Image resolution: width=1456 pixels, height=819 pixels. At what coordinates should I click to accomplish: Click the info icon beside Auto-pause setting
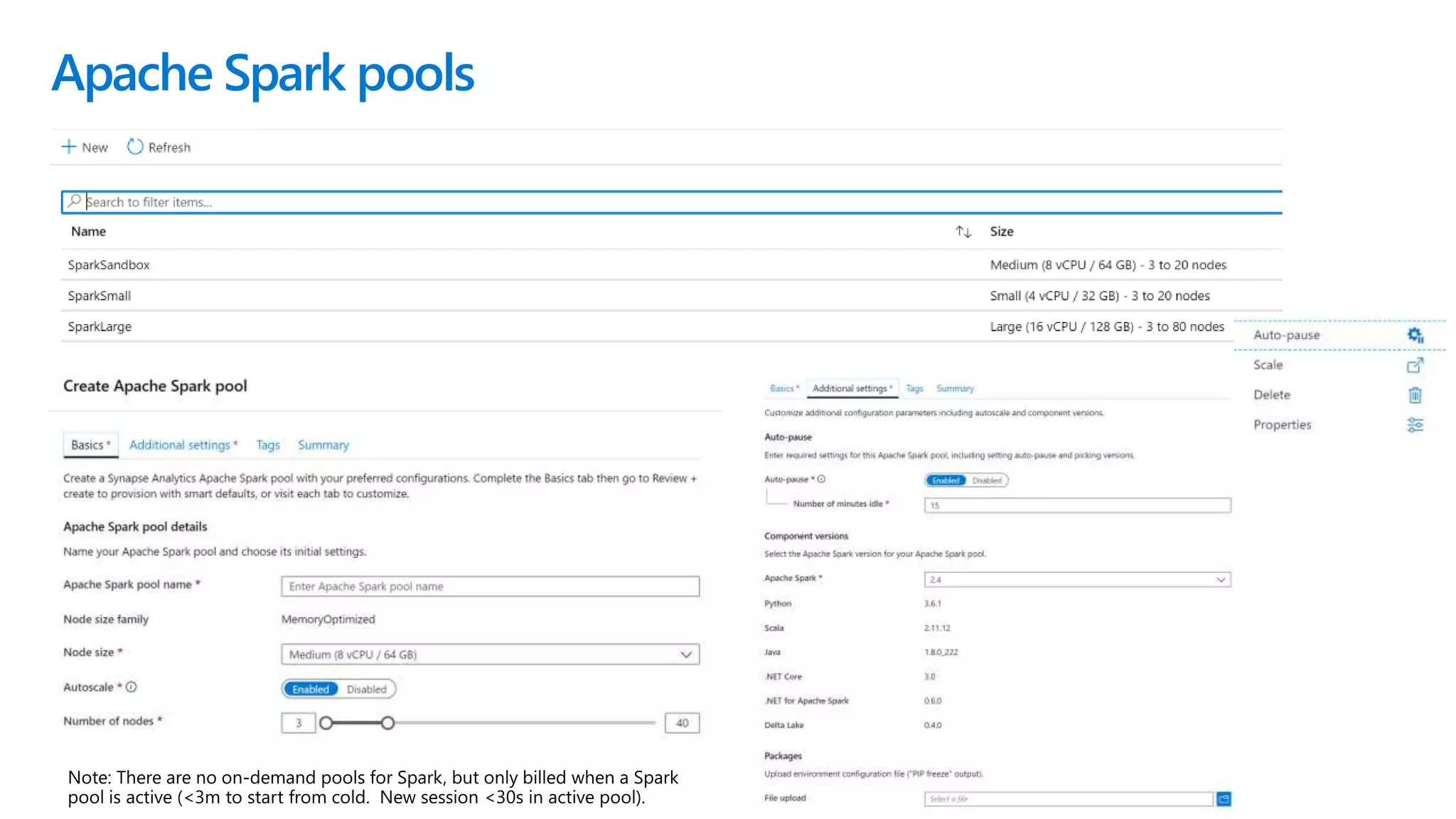[821, 479]
